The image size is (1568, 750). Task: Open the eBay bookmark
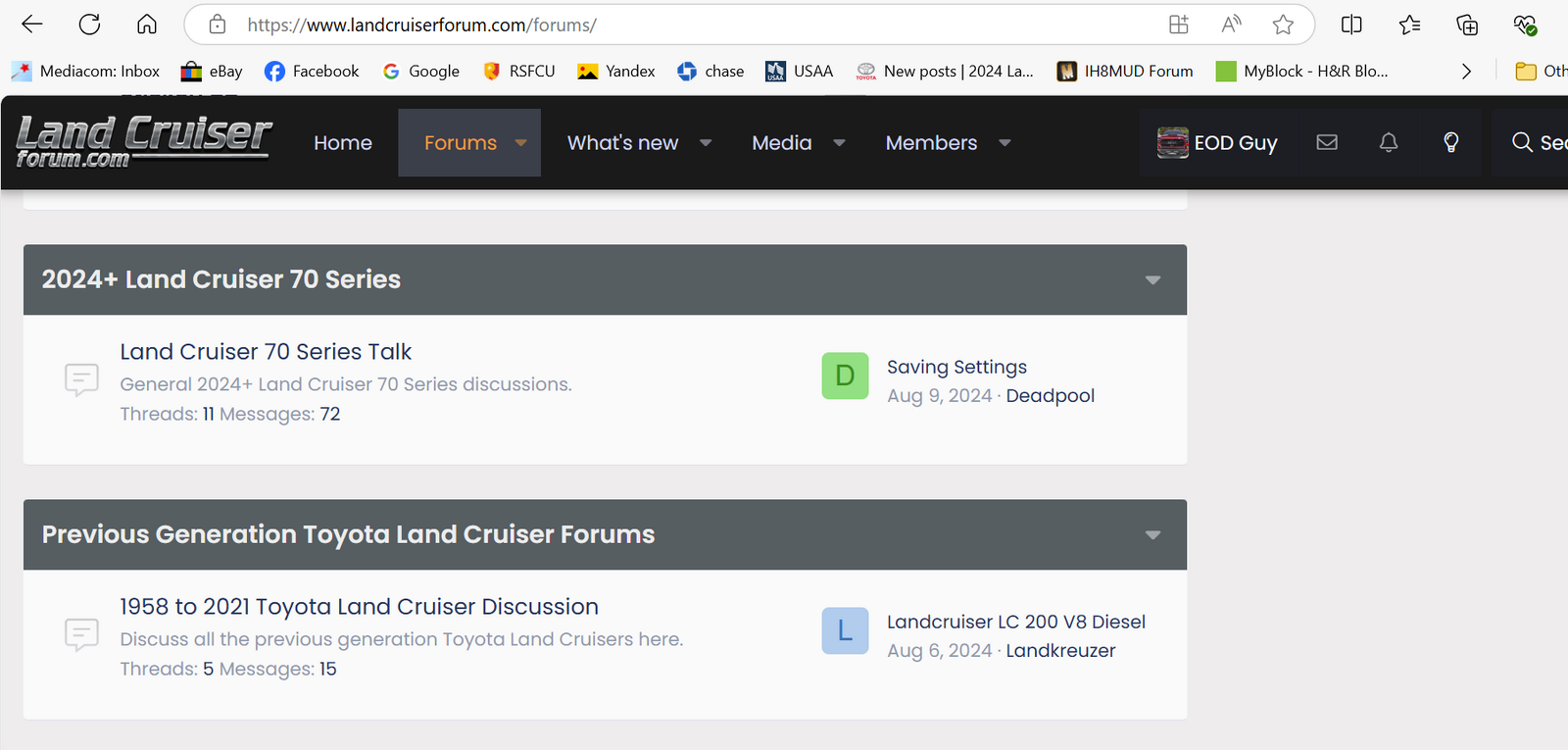pos(212,71)
